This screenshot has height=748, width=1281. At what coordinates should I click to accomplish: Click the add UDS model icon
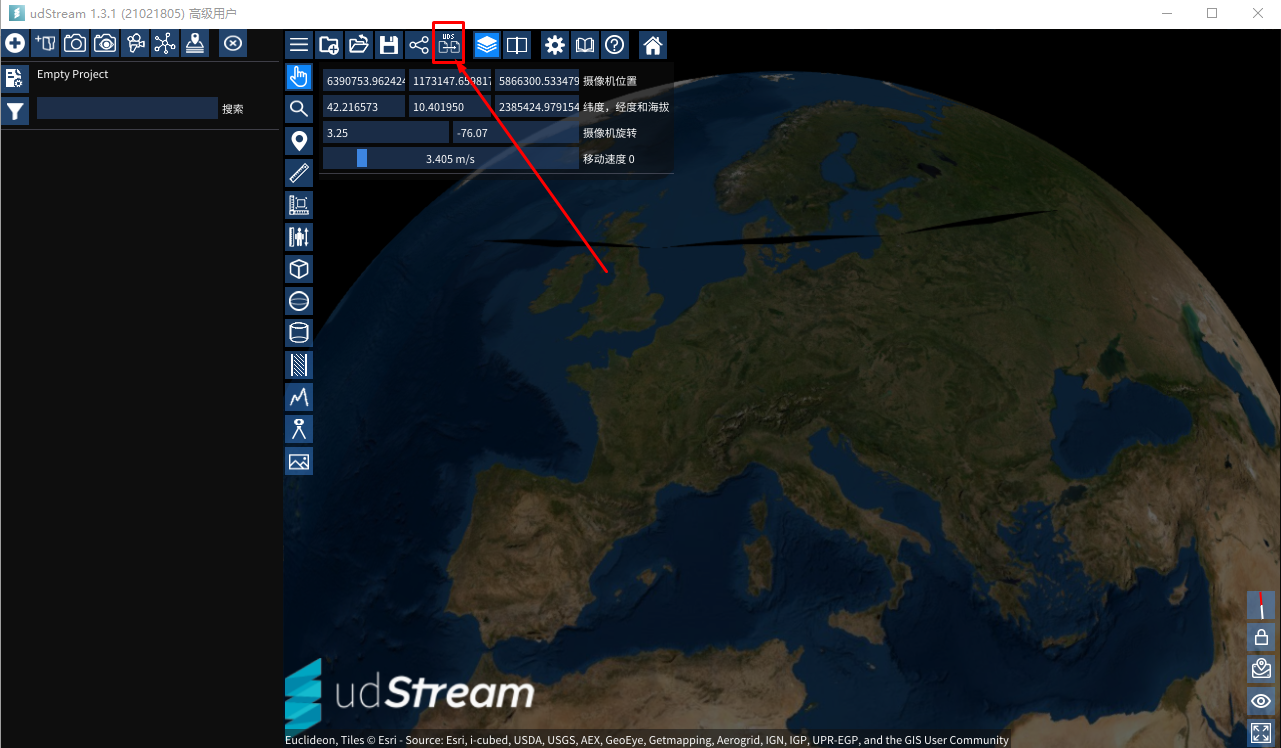[x=45, y=44]
